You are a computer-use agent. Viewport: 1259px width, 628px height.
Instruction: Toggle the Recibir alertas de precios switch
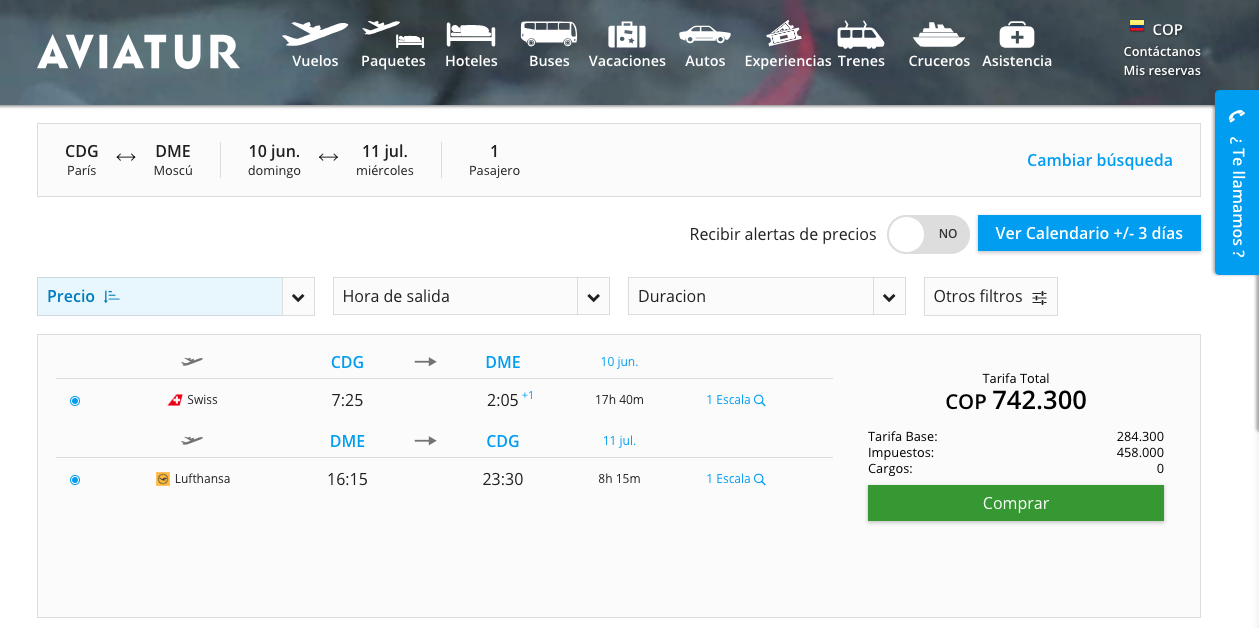[x=928, y=234]
